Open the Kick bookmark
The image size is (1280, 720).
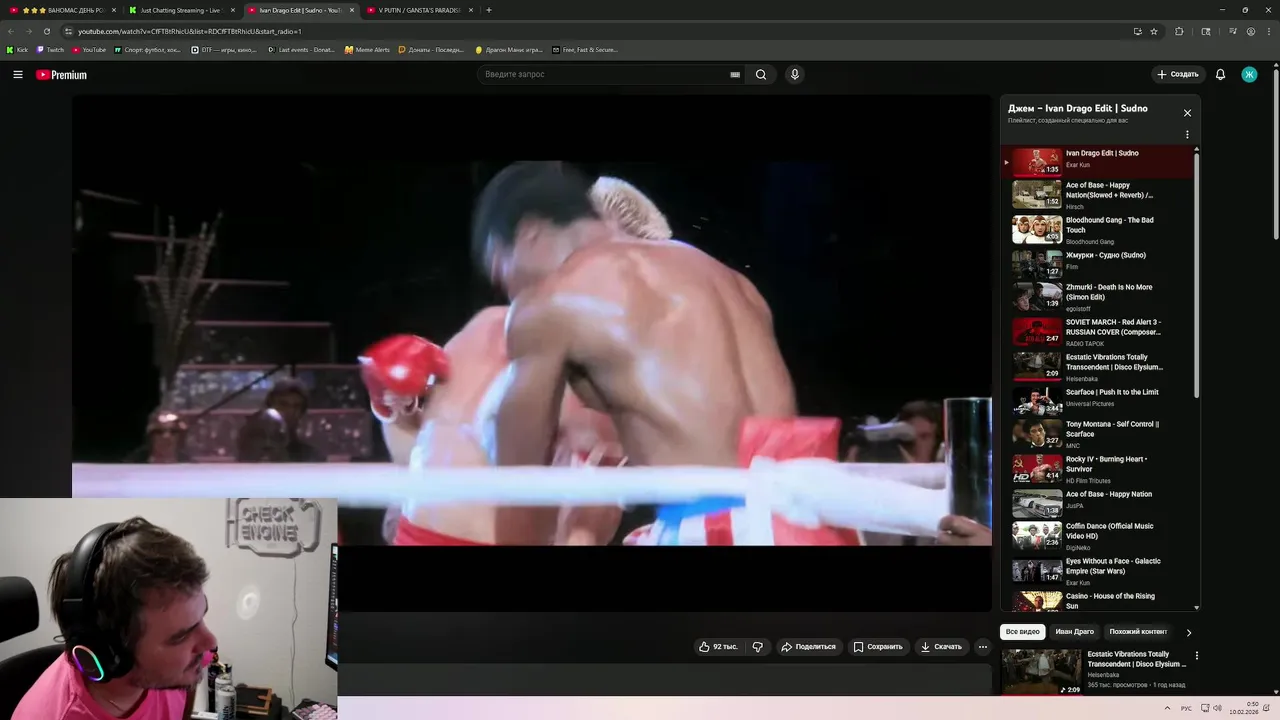[17, 49]
